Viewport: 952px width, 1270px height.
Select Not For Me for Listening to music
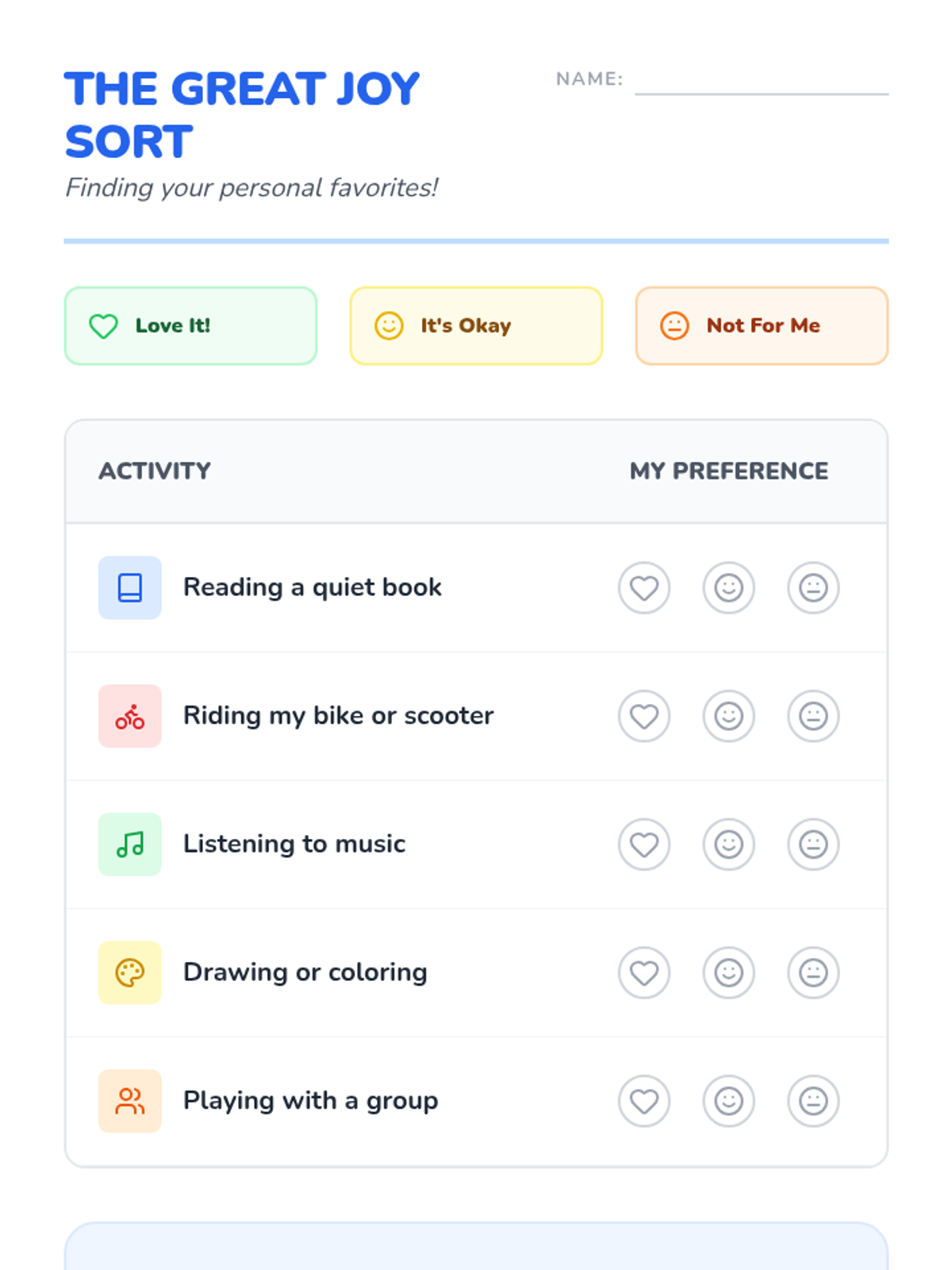click(813, 845)
